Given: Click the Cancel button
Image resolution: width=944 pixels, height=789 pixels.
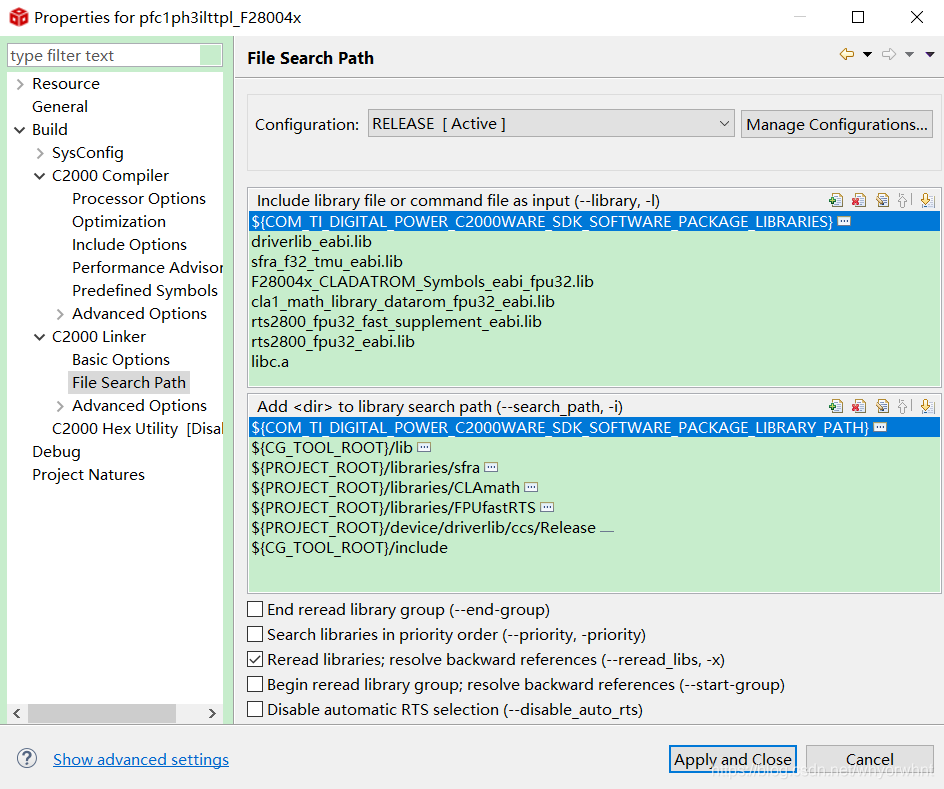Looking at the screenshot, I should pyautogui.click(x=869, y=759).
